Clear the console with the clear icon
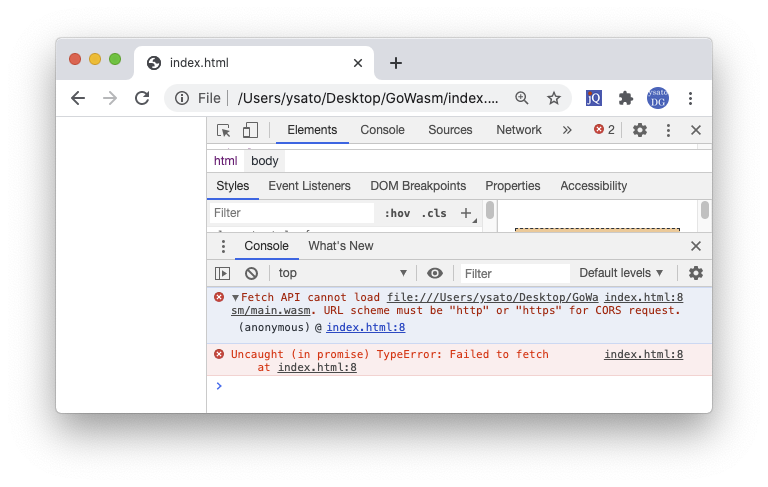The image size is (768, 487). pos(252,273)
